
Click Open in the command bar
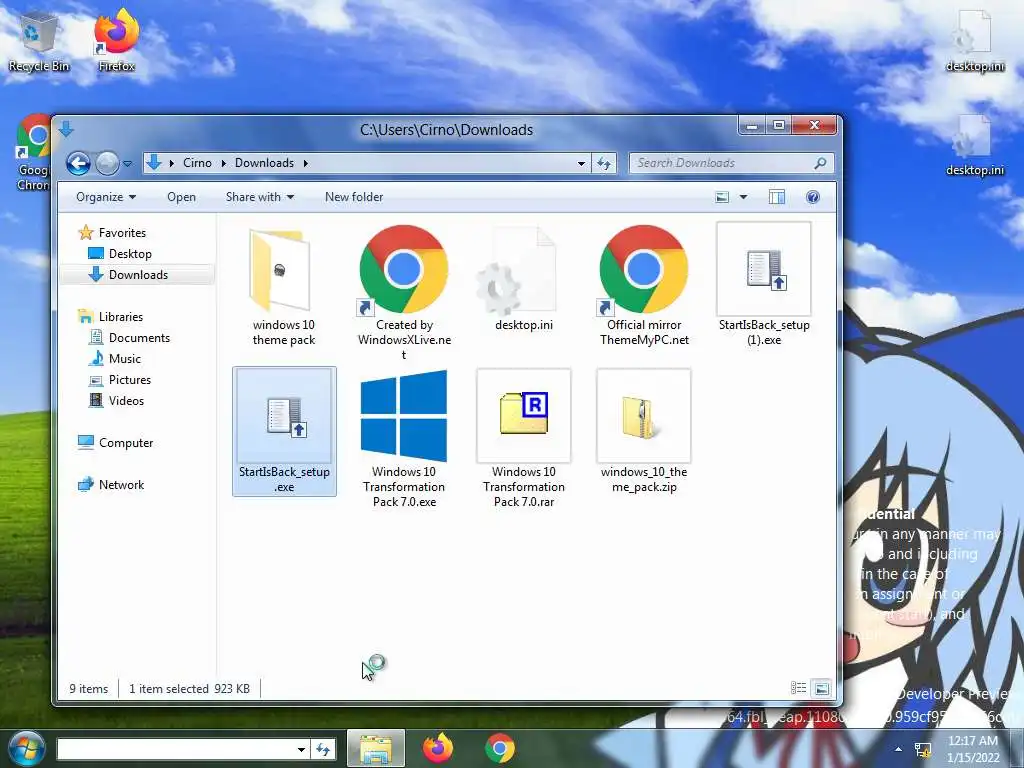coord(181,197)
